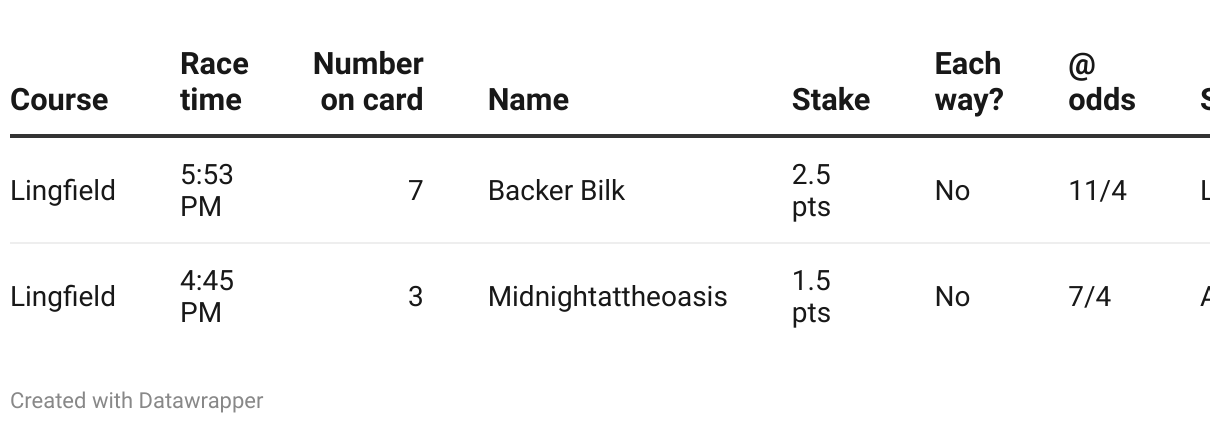Viewport: 1220px width, 424px height.
Task: Select the Each way? column header
Action: [x=968, y=82]
